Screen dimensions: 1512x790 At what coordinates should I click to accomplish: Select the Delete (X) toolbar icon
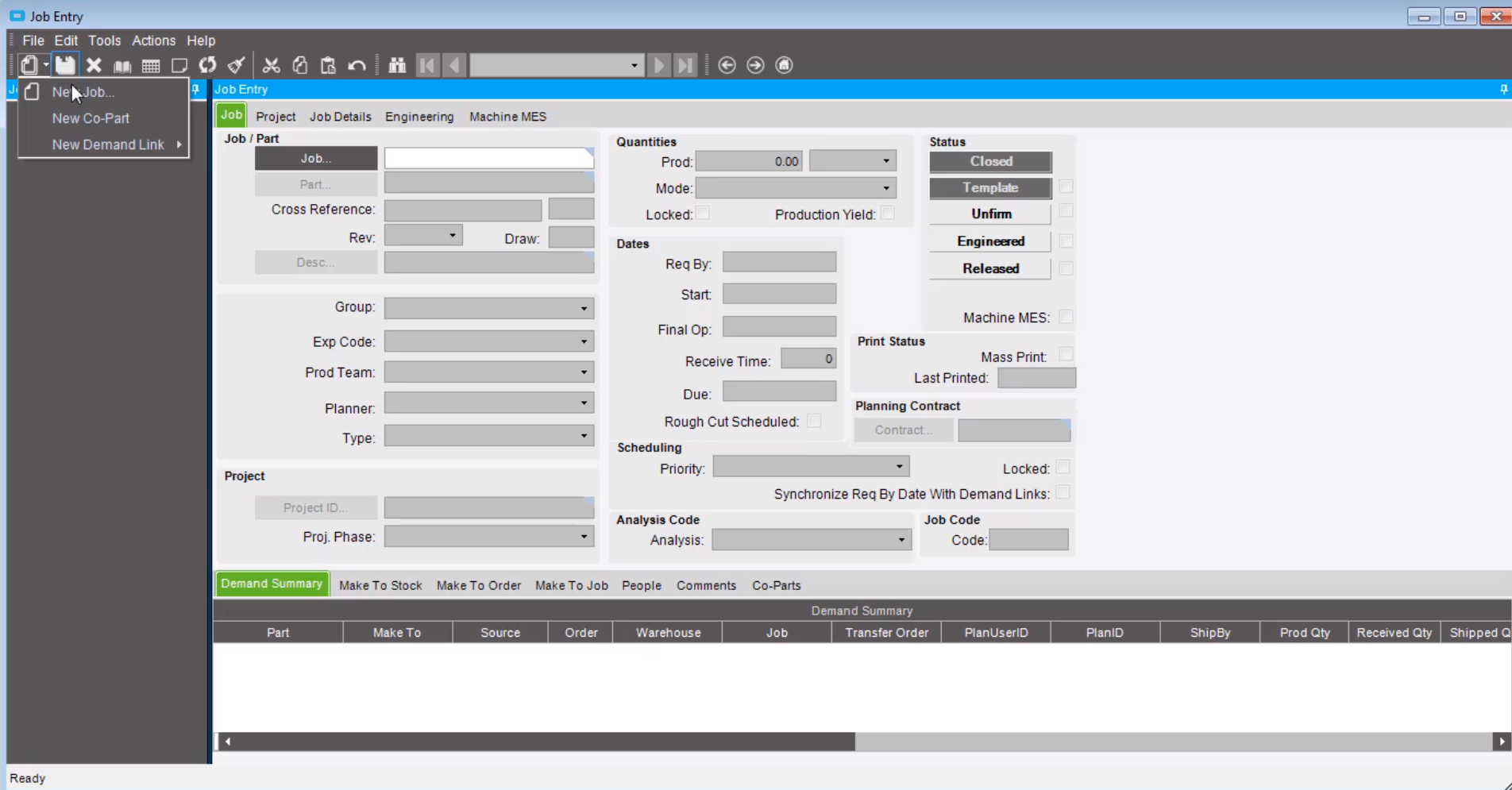tap(93, 65)
